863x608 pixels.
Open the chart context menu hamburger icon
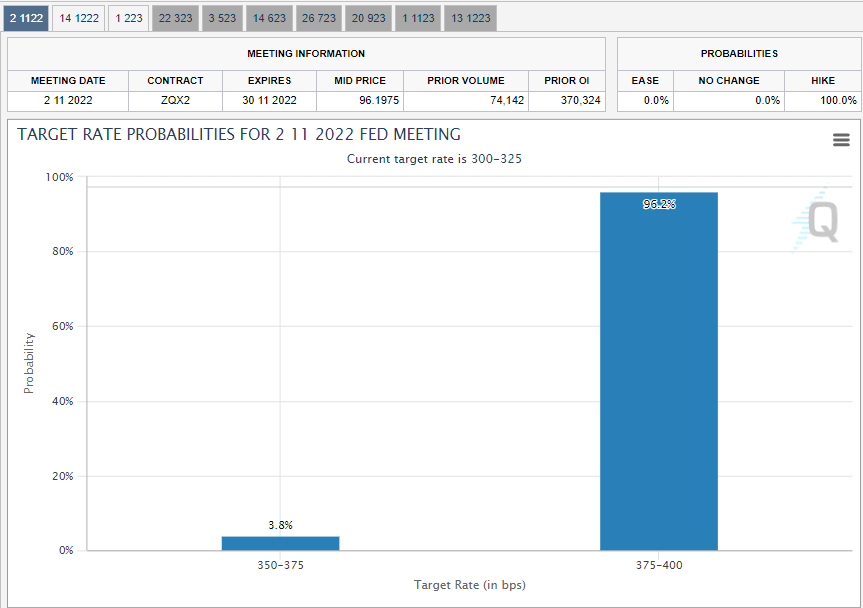coord(841,140)
